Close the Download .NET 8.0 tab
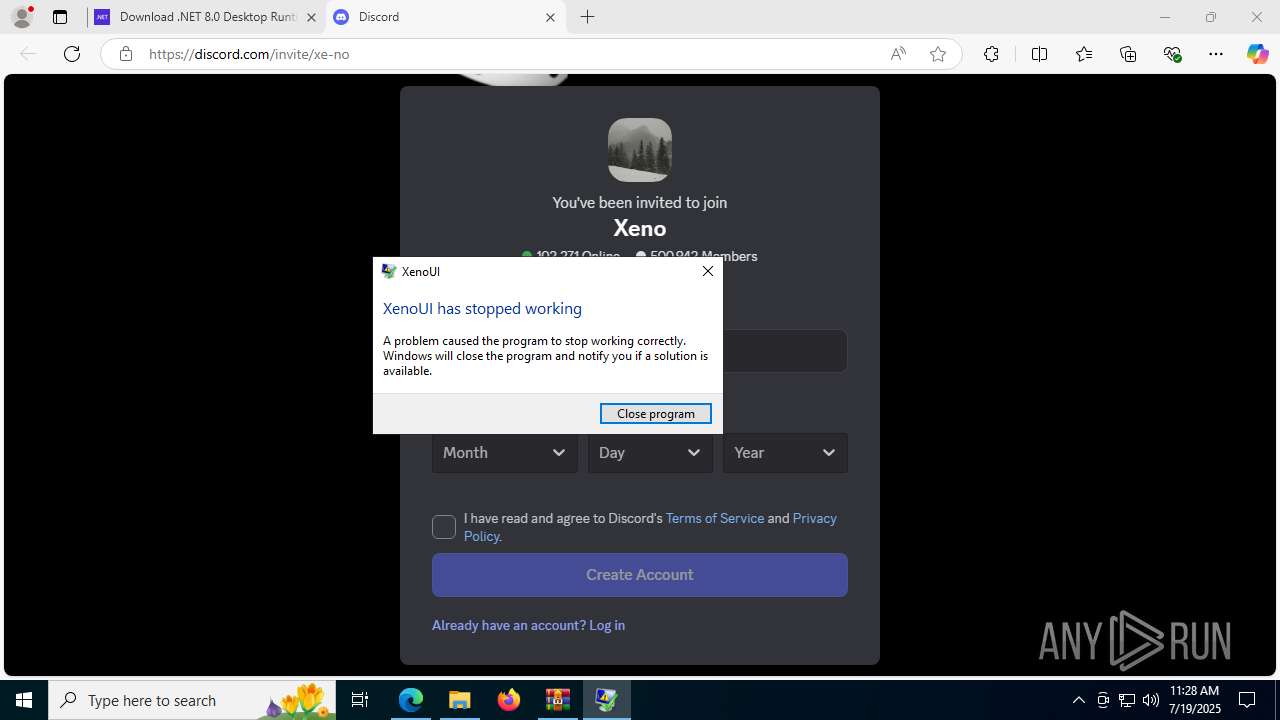Image resolution: width=1280 pixels, height=720 pixels. [311, 17]
